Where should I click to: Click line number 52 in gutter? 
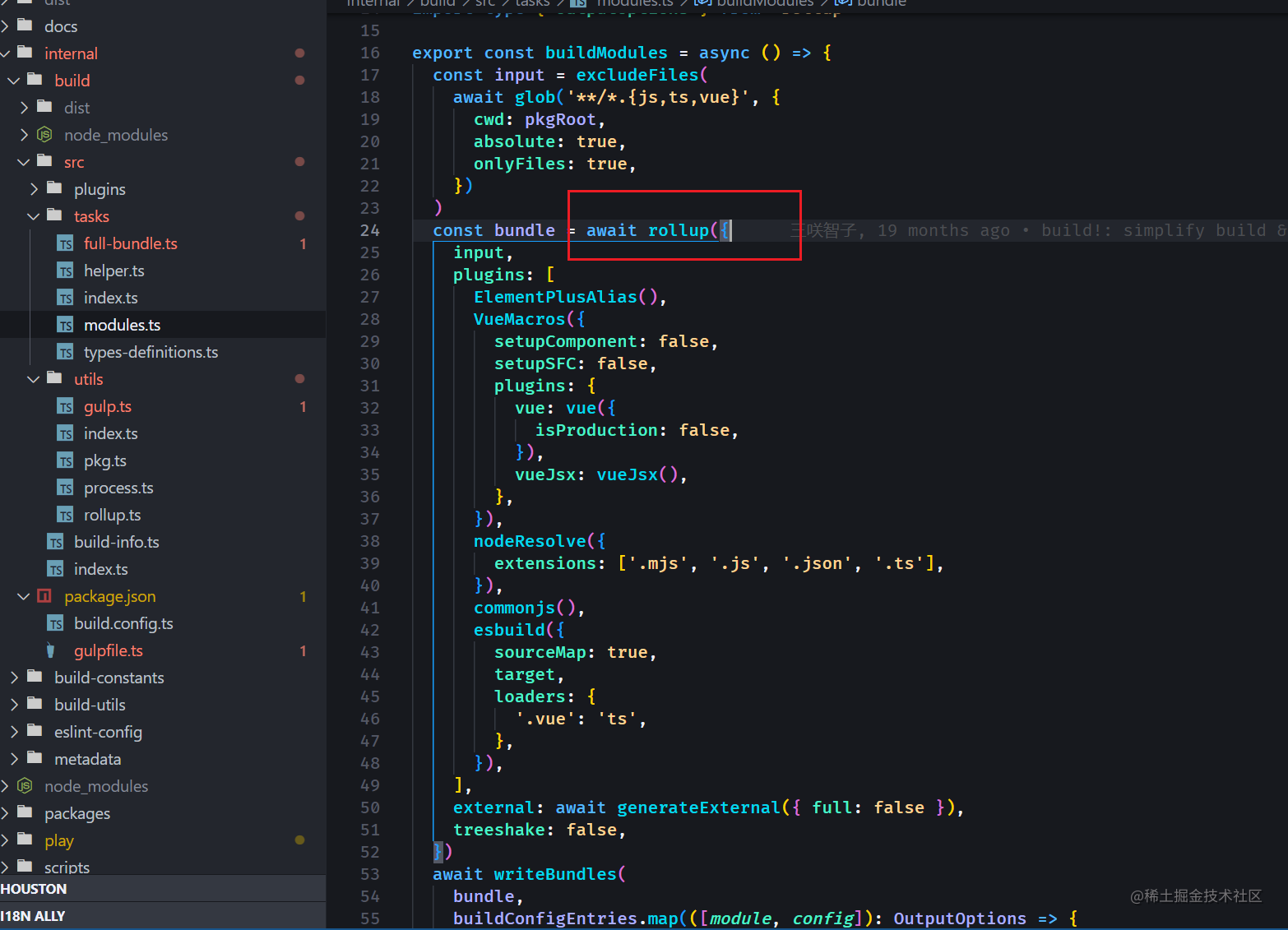[370, 852]
